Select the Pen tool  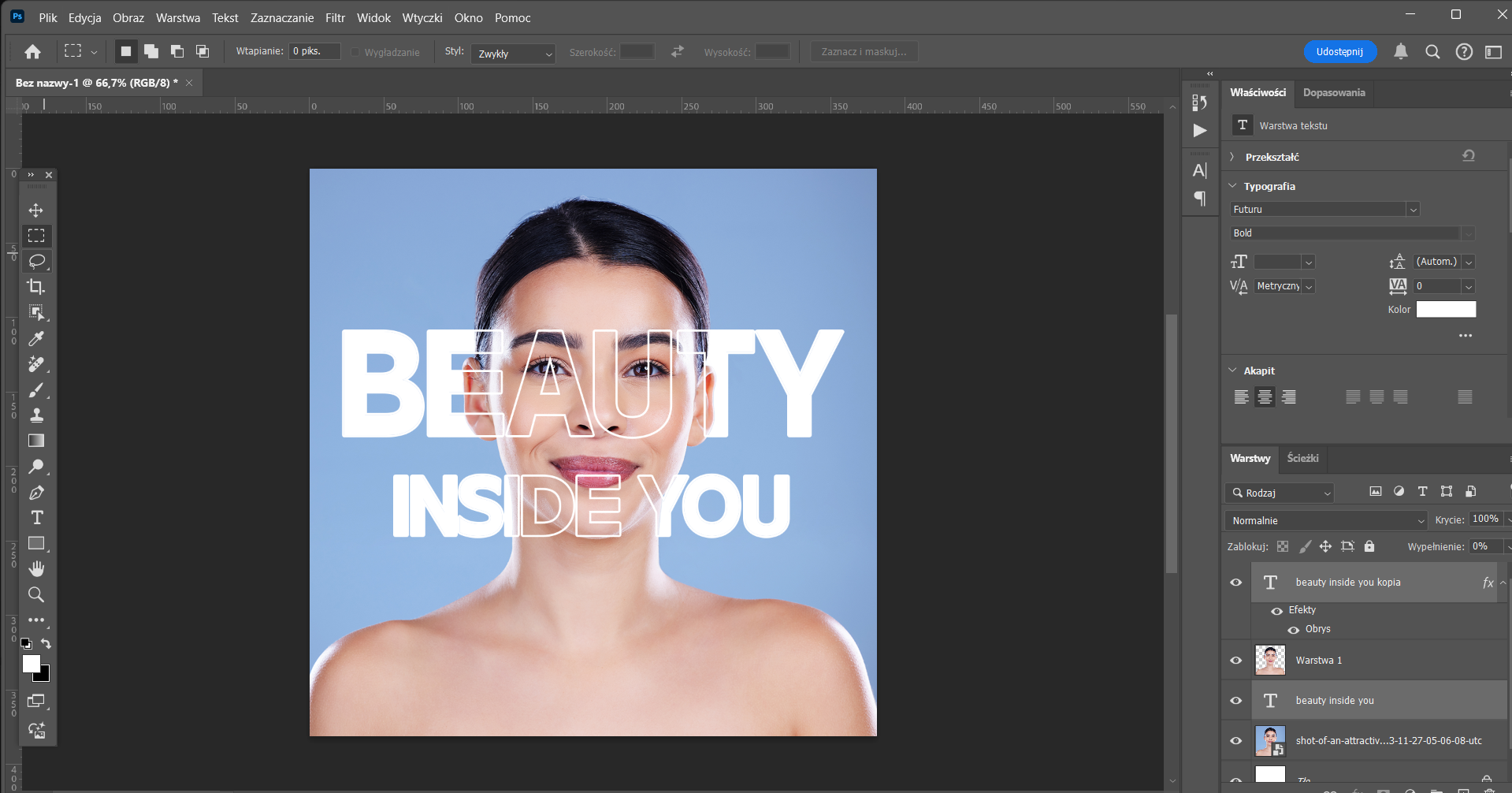pos(36,493)
